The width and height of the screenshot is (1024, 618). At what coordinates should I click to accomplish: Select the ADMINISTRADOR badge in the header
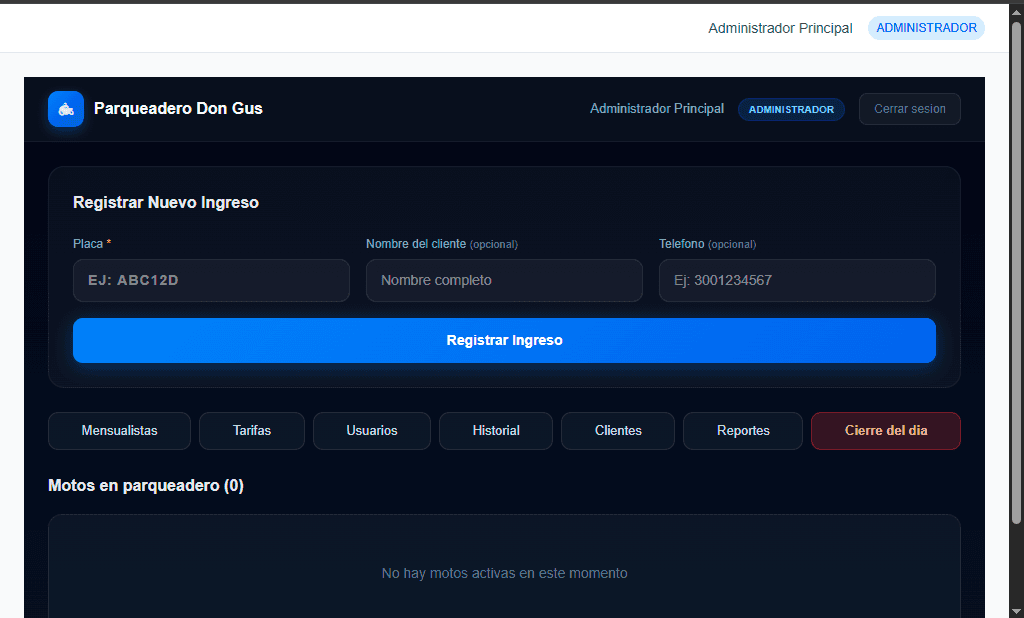point(791,109)
